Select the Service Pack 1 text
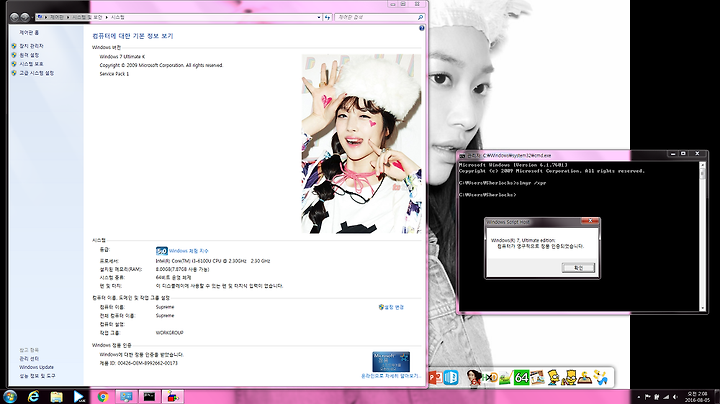 tap(114, 74)
